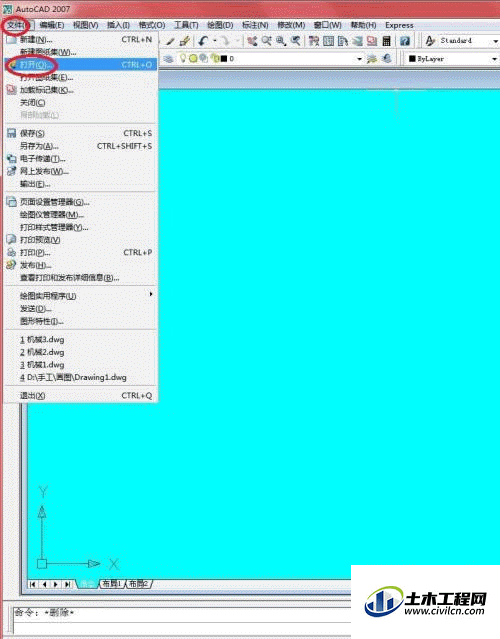Open recent file Drawing1.dwg

tap(81, 377)
